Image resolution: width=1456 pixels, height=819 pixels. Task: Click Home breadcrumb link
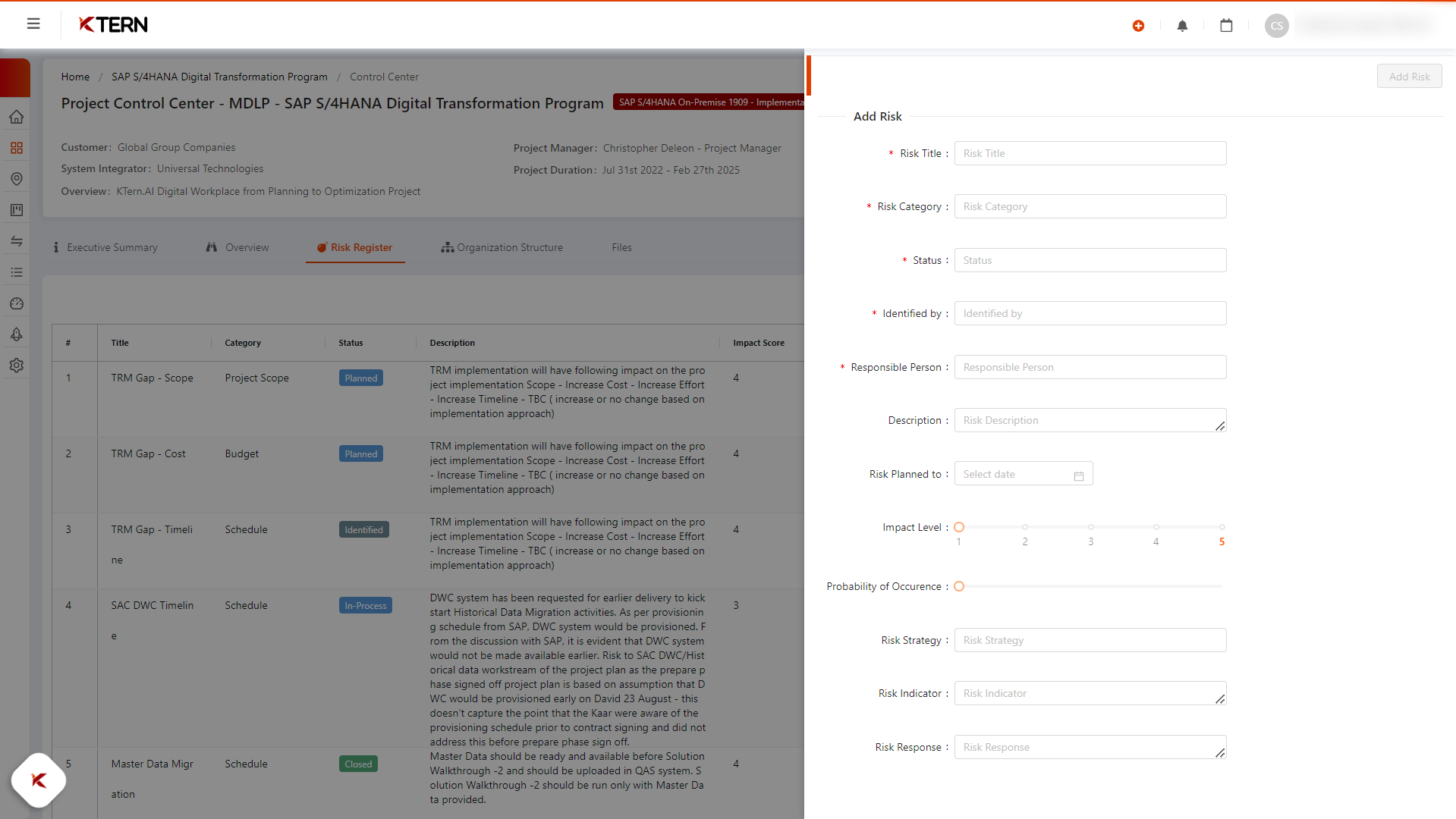pyautogui.click(x=75, y=77)
